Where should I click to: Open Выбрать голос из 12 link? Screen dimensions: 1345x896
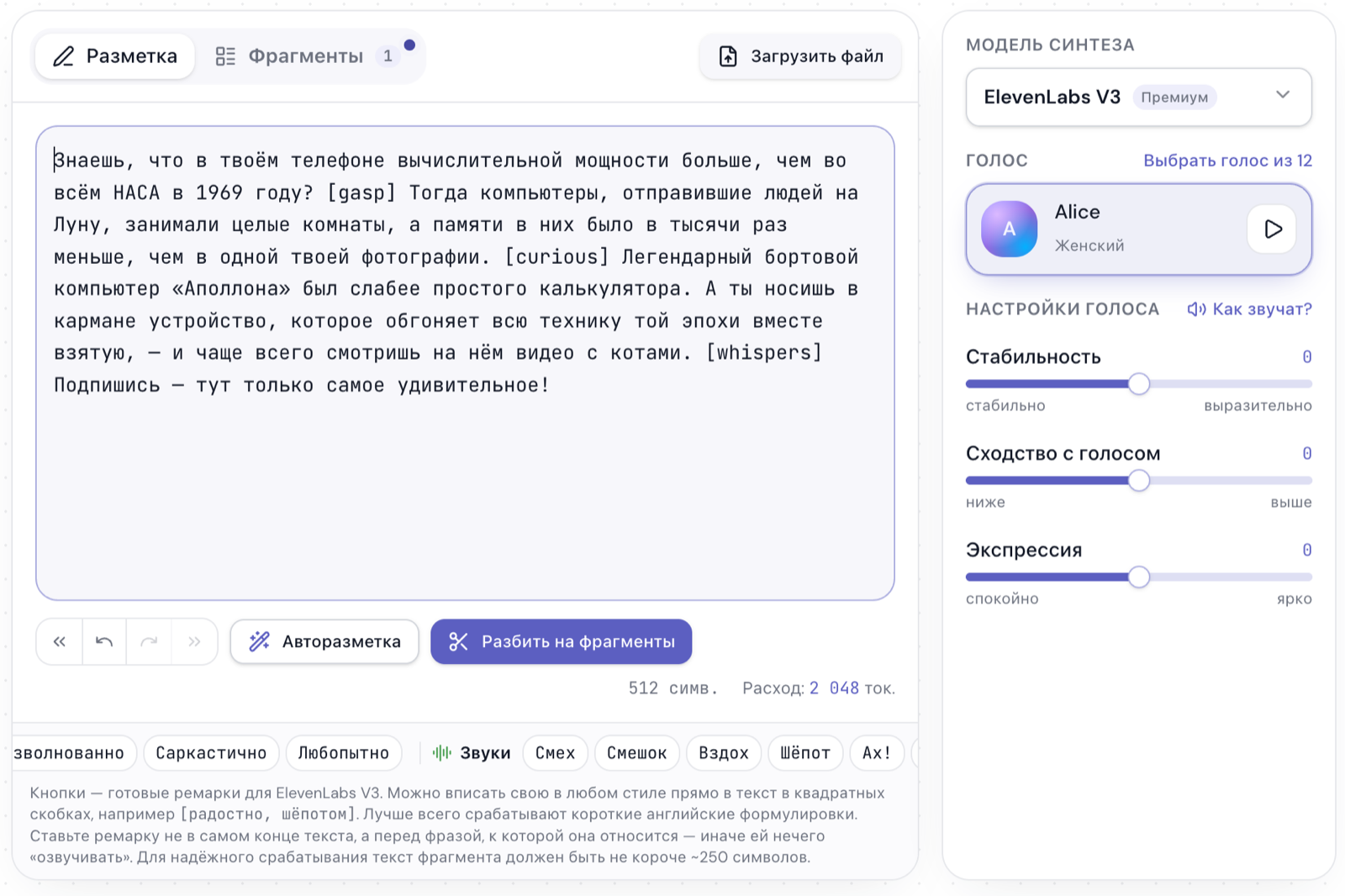[1227, 161]
